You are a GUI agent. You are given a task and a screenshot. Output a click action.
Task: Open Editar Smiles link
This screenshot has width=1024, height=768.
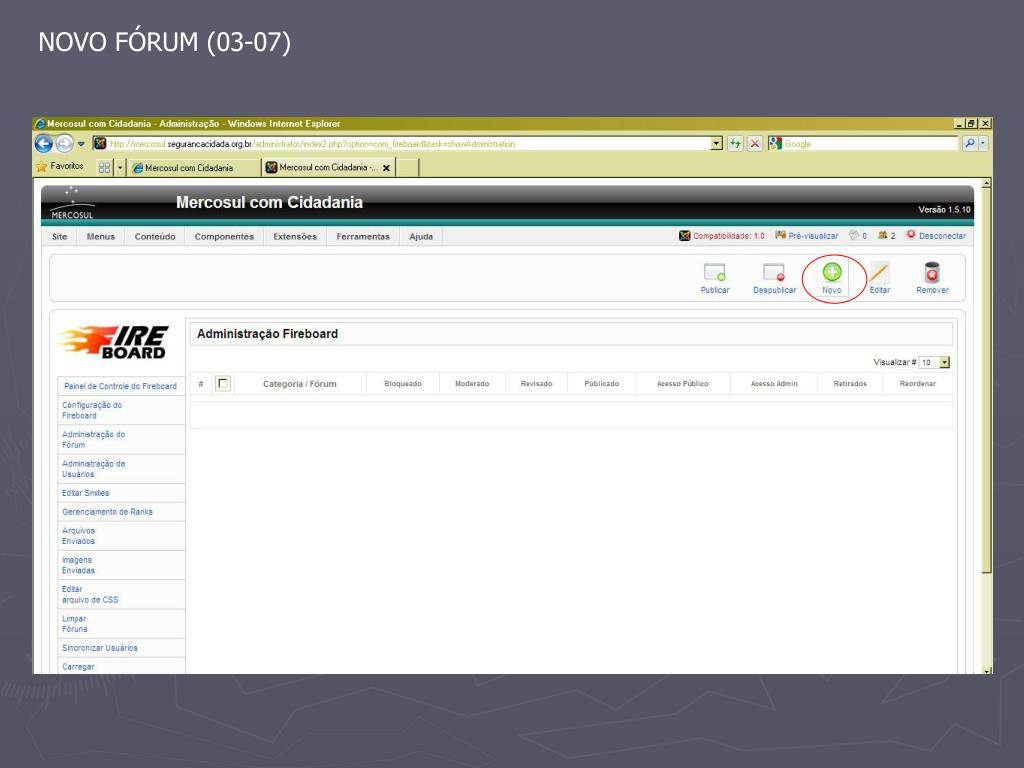(86, 493)
